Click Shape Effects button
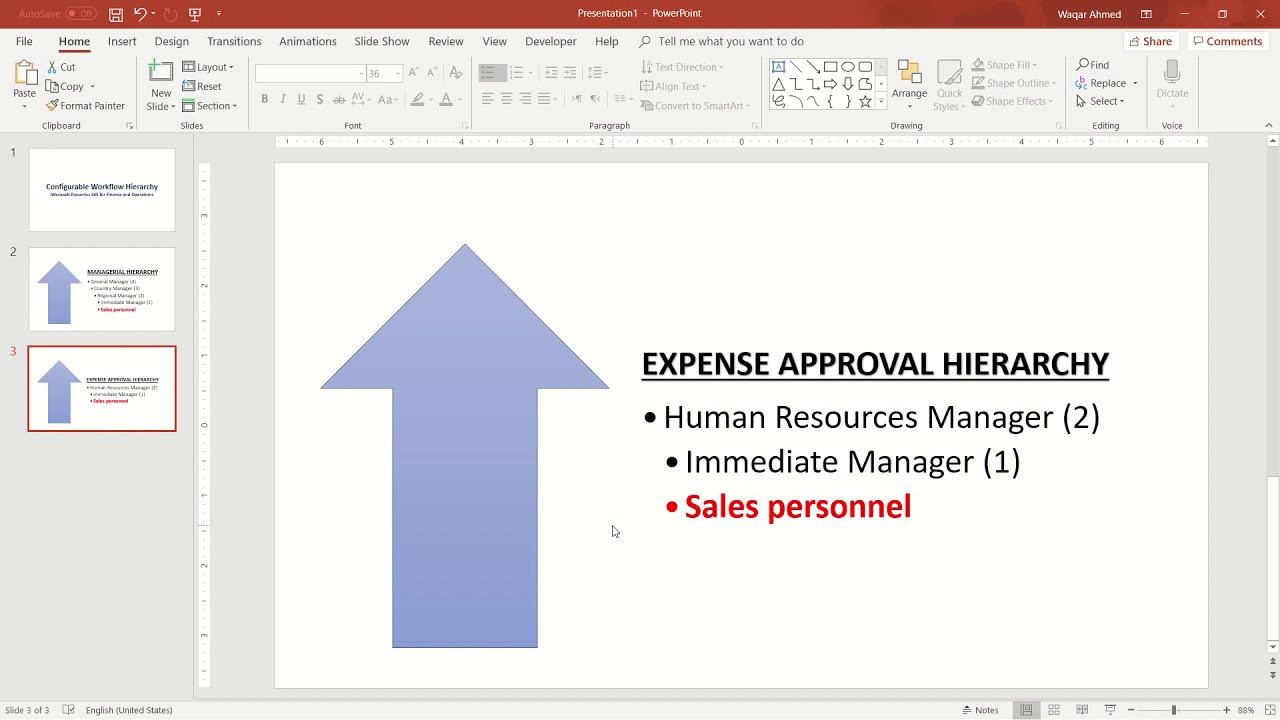The image size is (1280, 720). pos(1012,101)
